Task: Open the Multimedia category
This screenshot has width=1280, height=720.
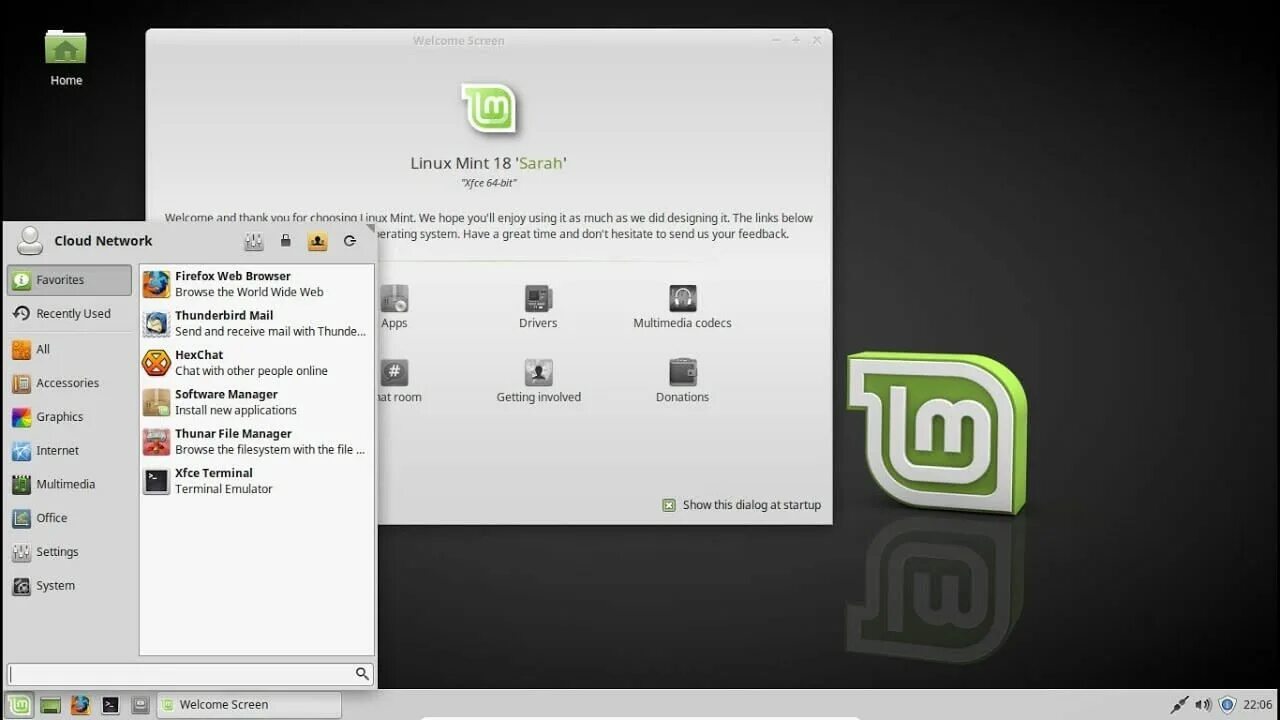Action: (69, 485)
